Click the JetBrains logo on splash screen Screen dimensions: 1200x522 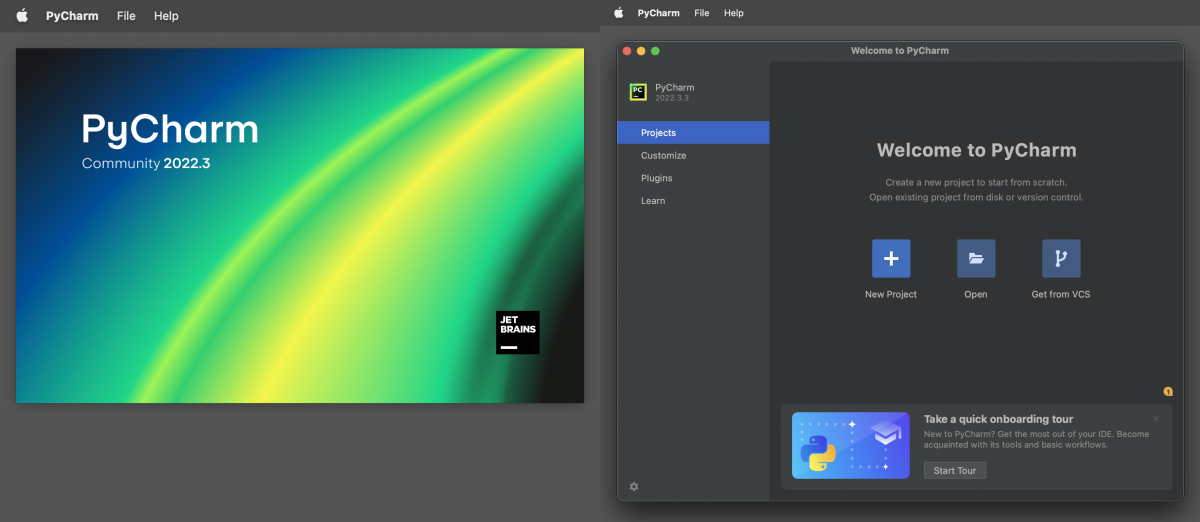click(518, 332)
